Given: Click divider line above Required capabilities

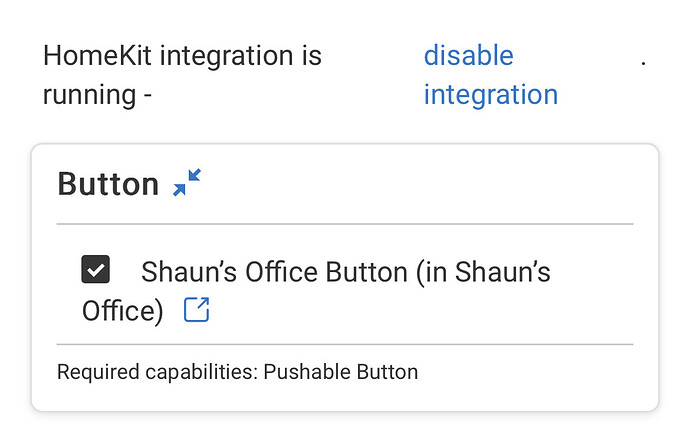Looking at the screenshot, I should (345, 344).
